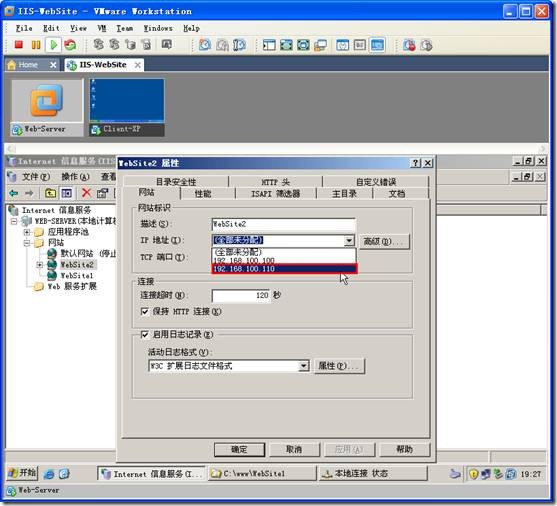Click the Help (帮助) button
This screenshot has height=506, width=557.
point(405,450)
